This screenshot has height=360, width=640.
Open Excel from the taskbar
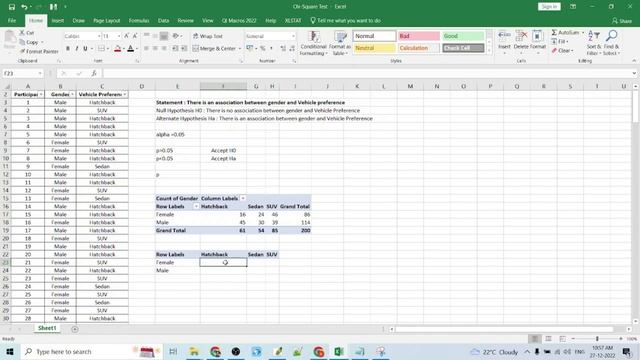339,351
